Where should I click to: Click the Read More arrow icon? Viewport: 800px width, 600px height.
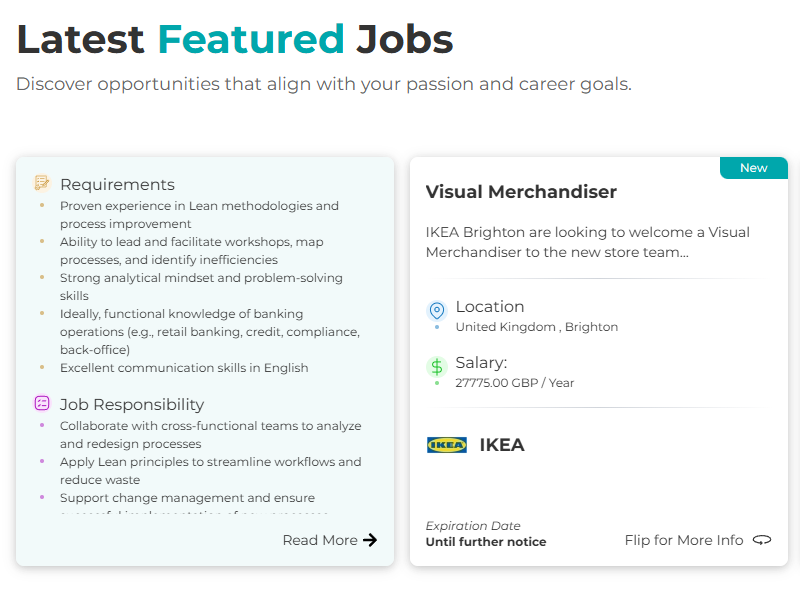coord(370,540)
